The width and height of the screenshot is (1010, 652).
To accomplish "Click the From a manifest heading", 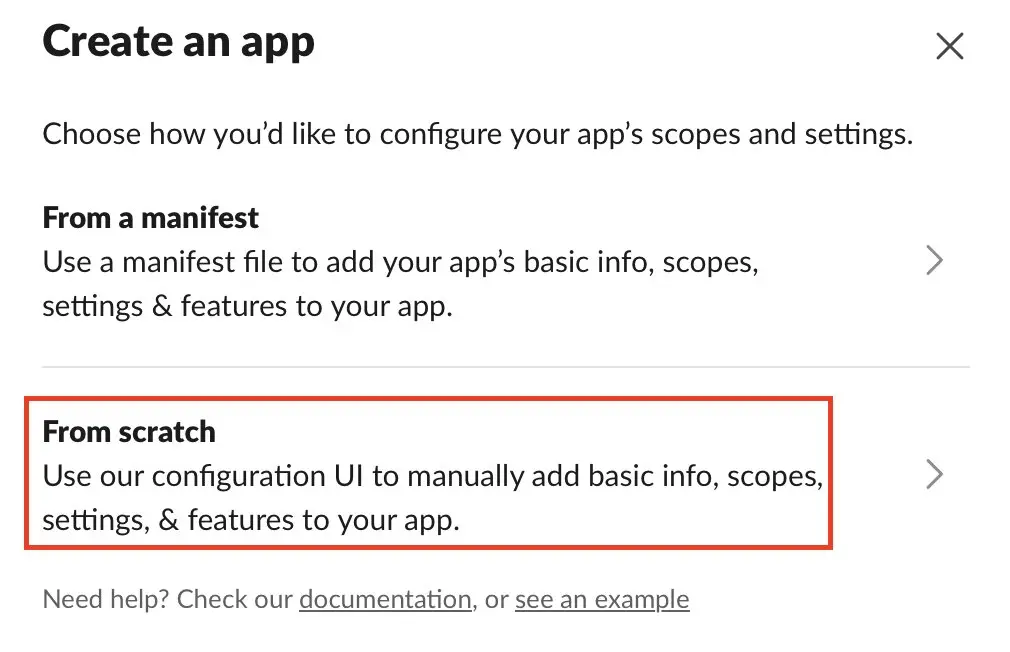I will 150,217.
